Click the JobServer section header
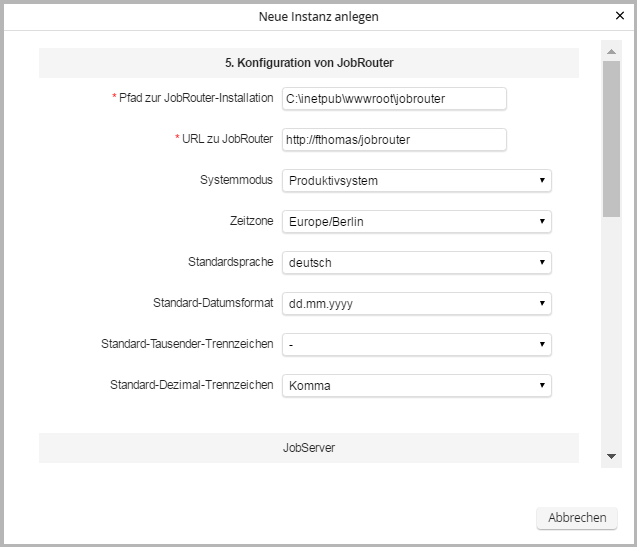This screenshot has height=547, width=637. [309, 448]
